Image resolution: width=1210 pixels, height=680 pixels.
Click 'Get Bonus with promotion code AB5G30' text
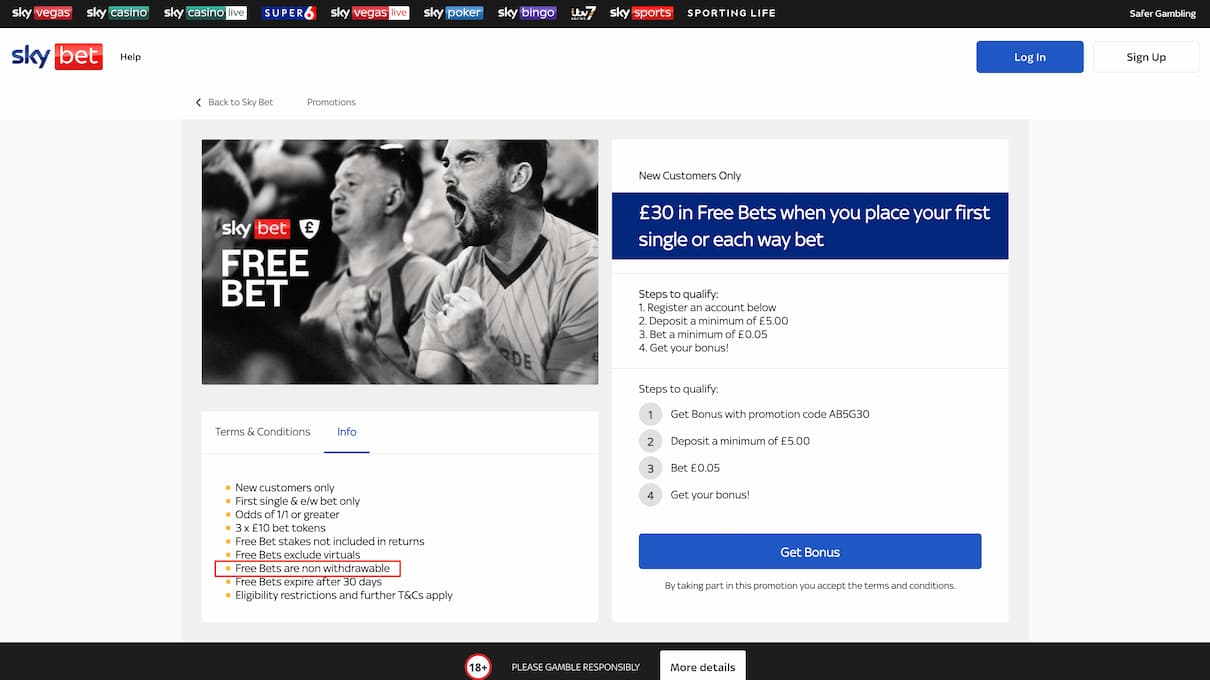coord(770,414)
